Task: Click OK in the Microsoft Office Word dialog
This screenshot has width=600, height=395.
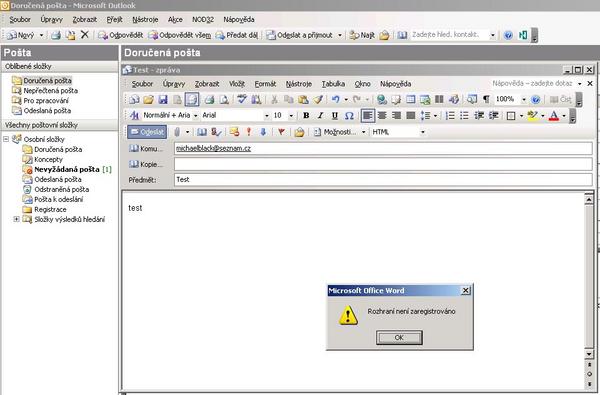Action: [399, 338]
